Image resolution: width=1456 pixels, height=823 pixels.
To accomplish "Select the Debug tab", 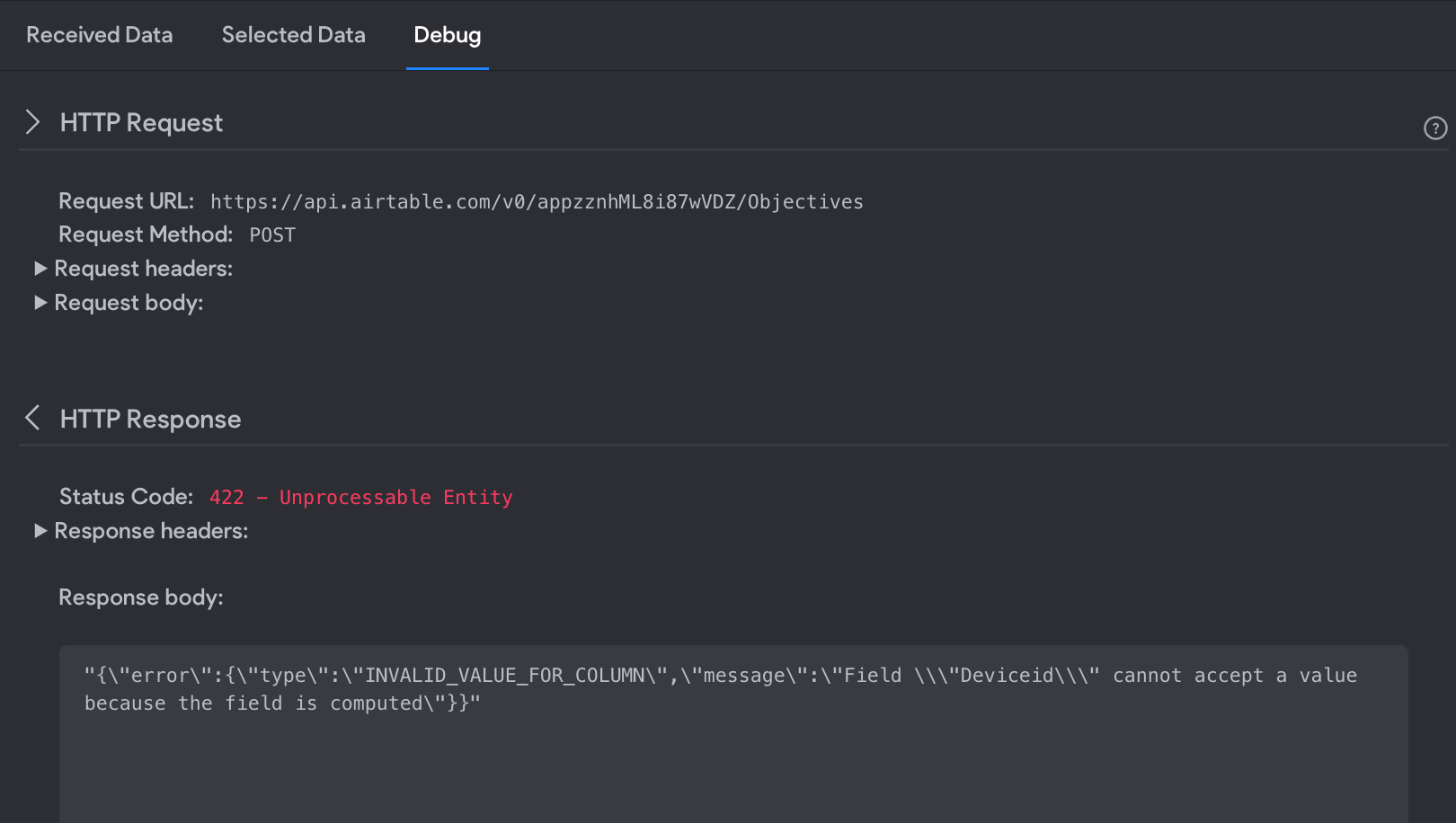I will pos(448,35).
